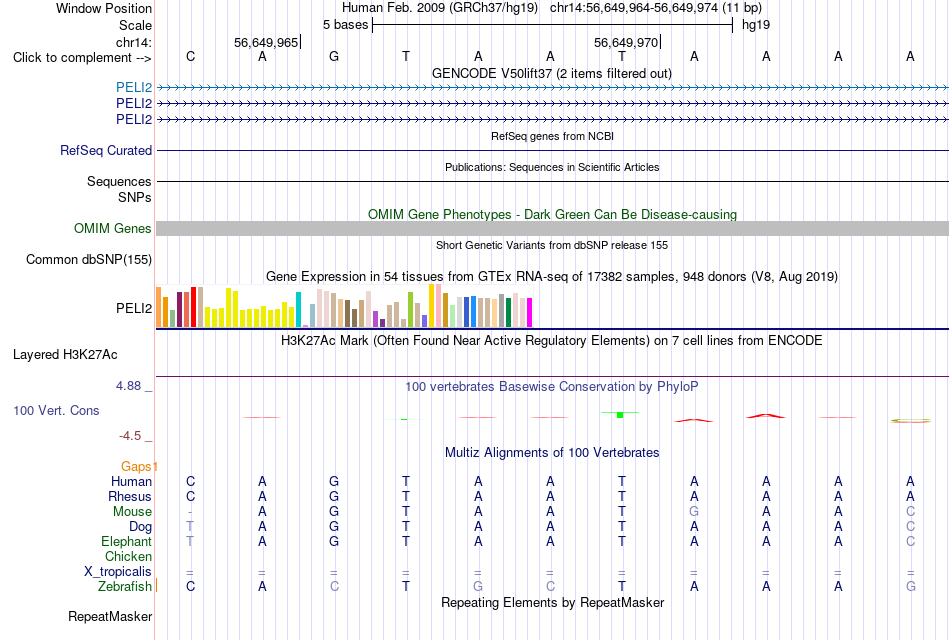Viewport: 950px width, 640px height.
Task: Click the '5 bases' scale bar text
Action: 345,25
